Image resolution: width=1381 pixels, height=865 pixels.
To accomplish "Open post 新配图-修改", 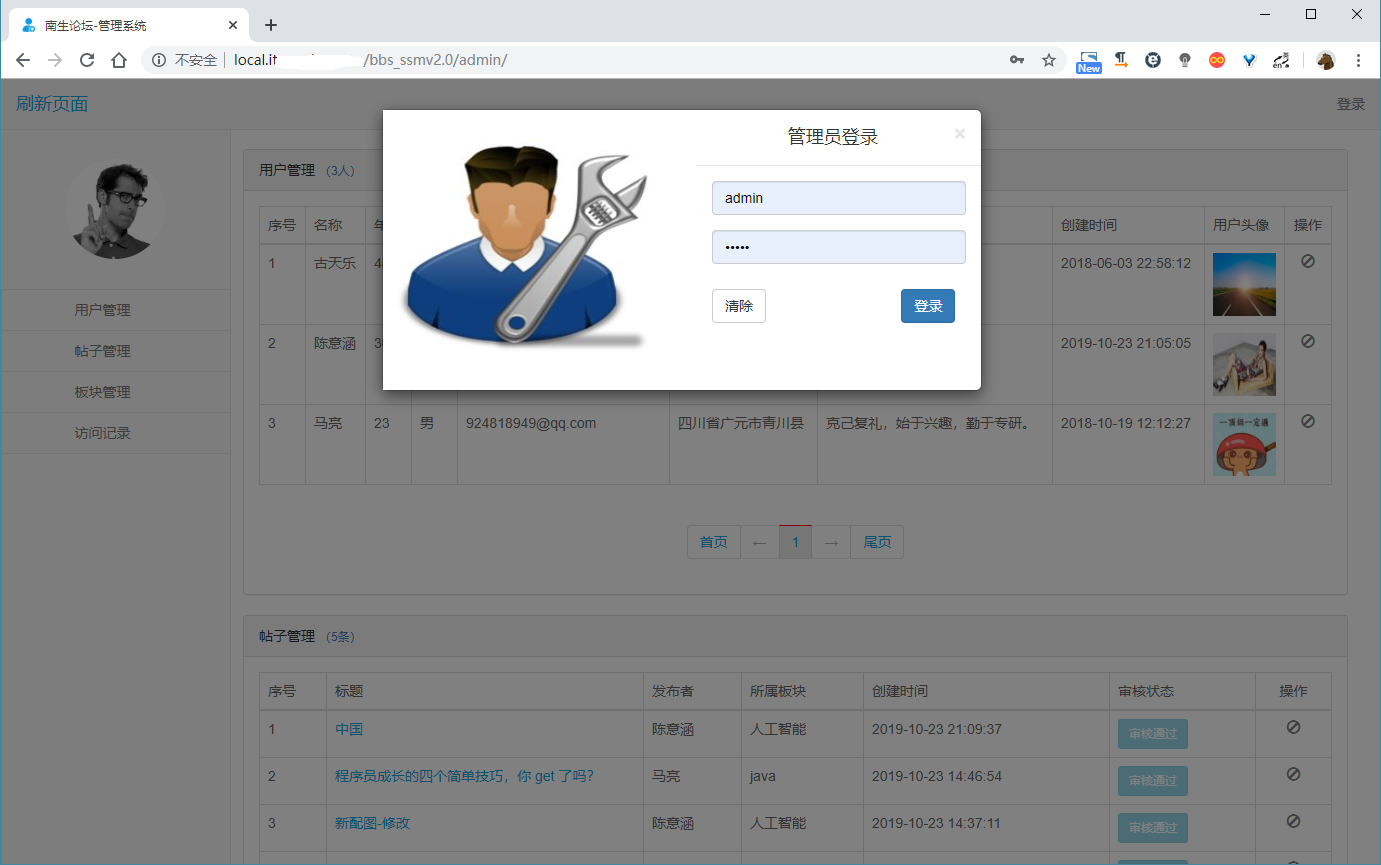I will (x=372, y=823).
